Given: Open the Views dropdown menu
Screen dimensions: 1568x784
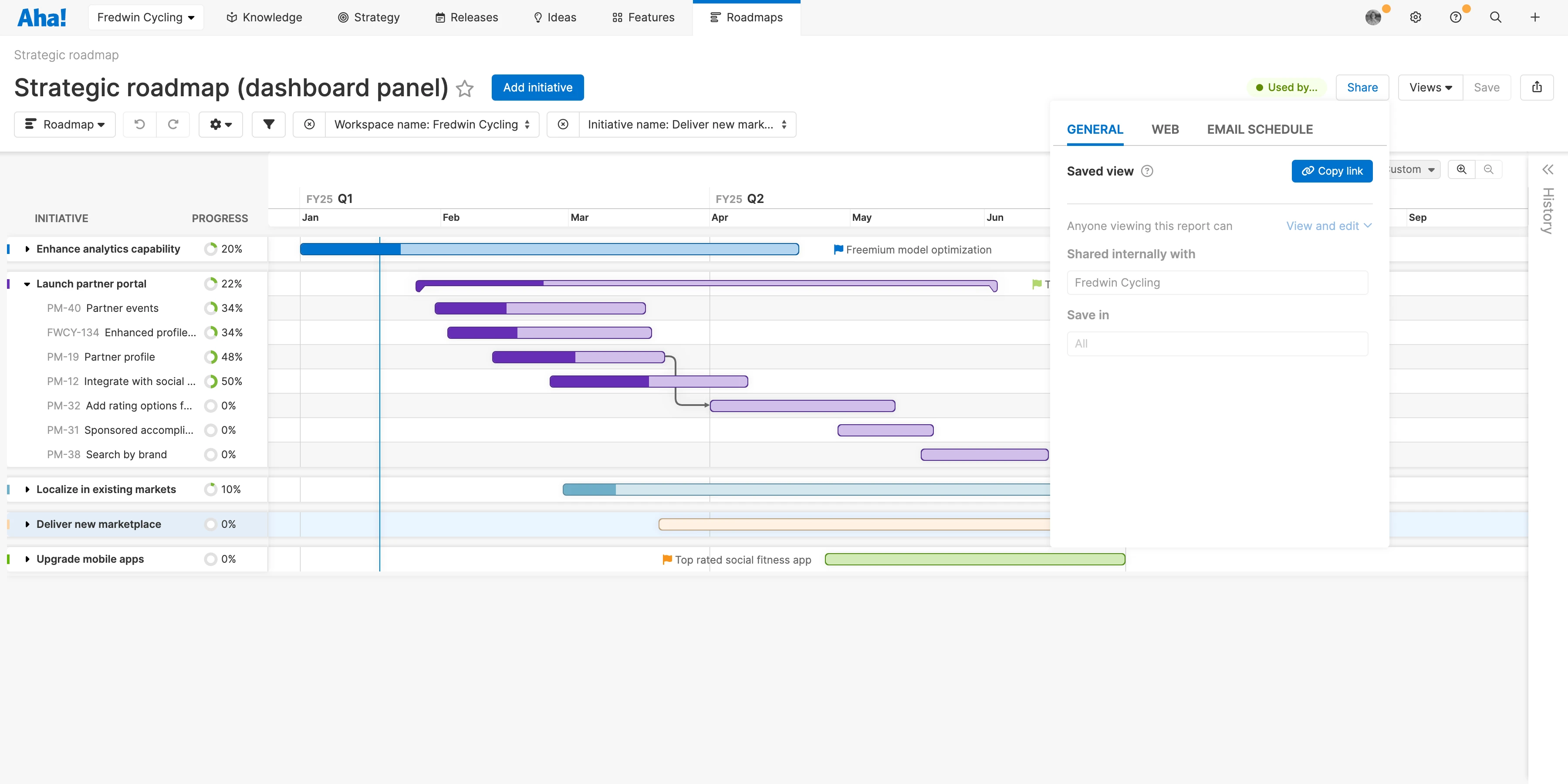Looking at the screenshot, I should click(1430, 87).
